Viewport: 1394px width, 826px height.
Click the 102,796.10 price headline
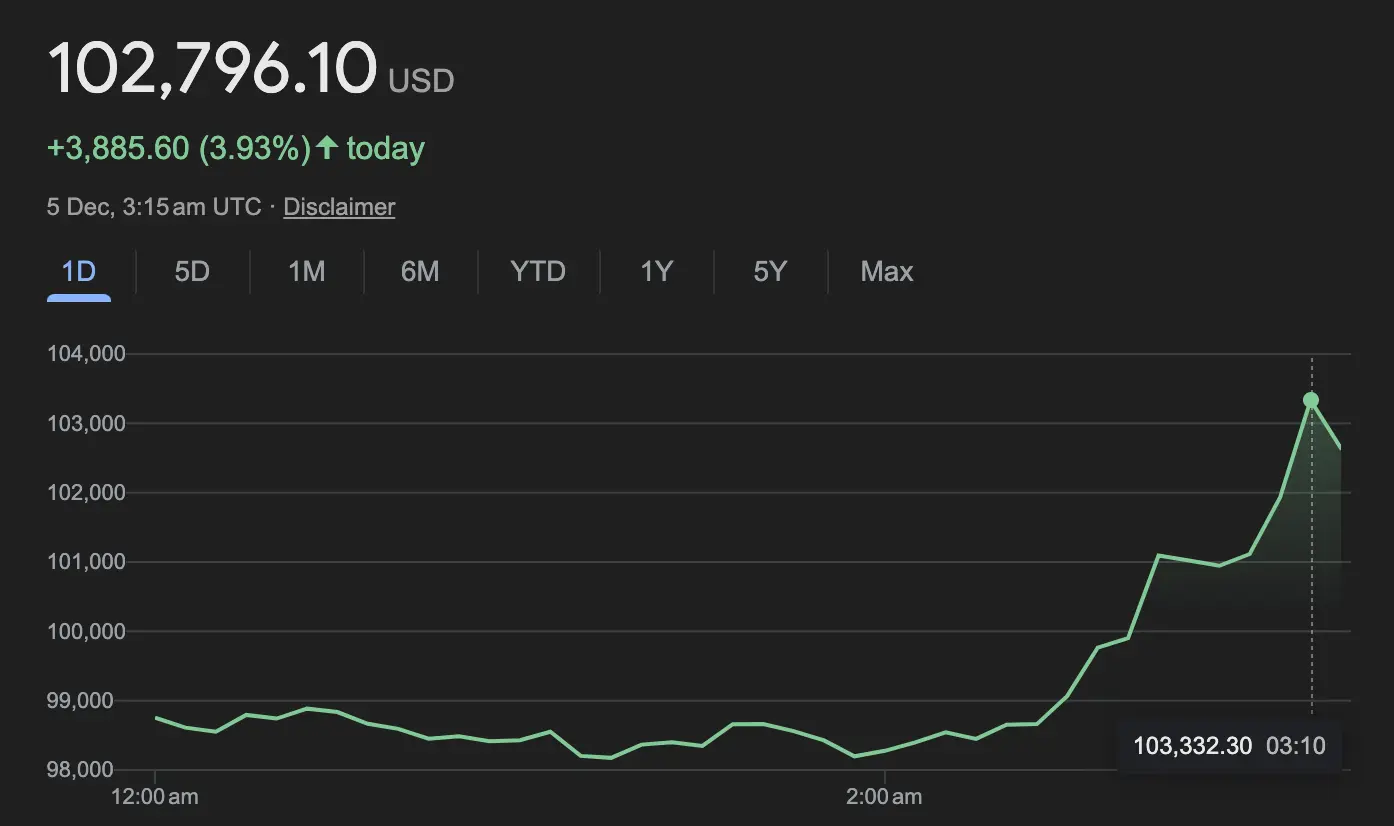212,68
